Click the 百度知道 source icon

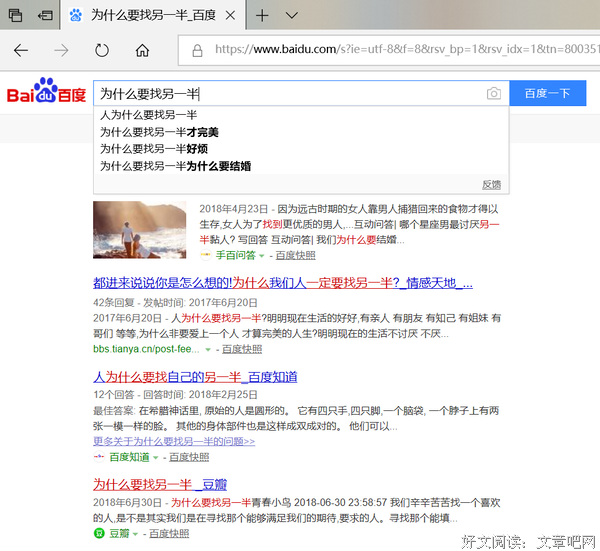99,457
